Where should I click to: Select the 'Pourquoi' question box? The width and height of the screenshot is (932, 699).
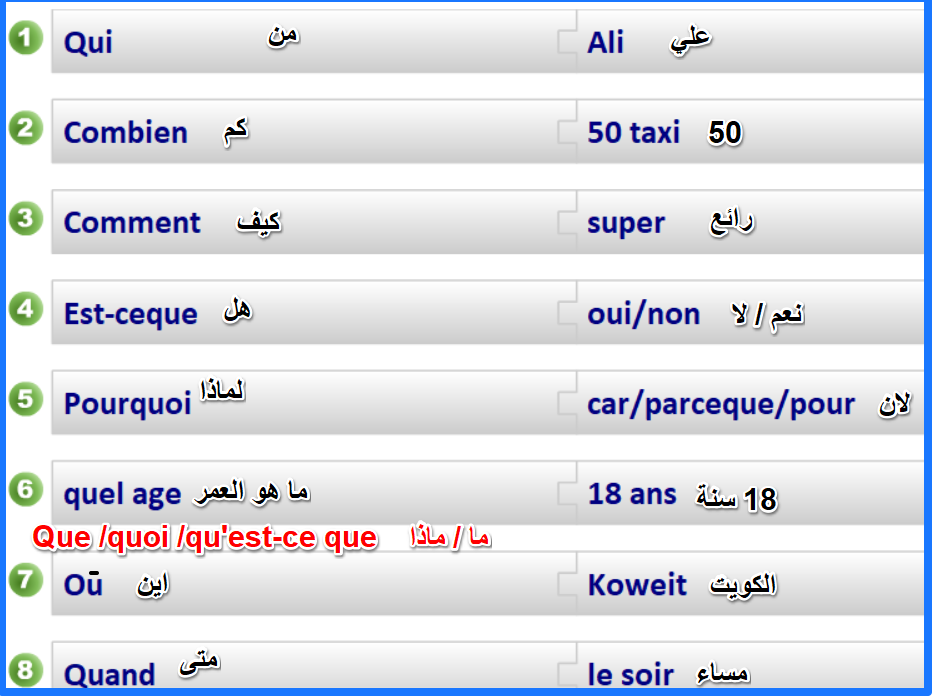310,402
